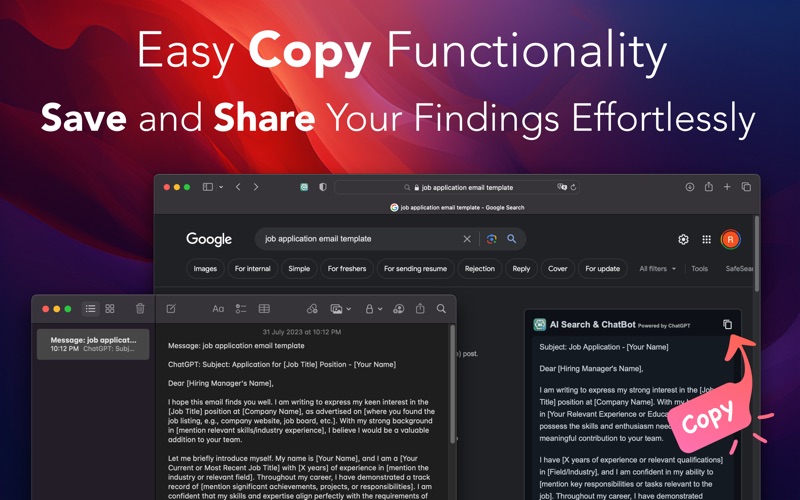Toggle the Safari sidebar

(208, 187)
